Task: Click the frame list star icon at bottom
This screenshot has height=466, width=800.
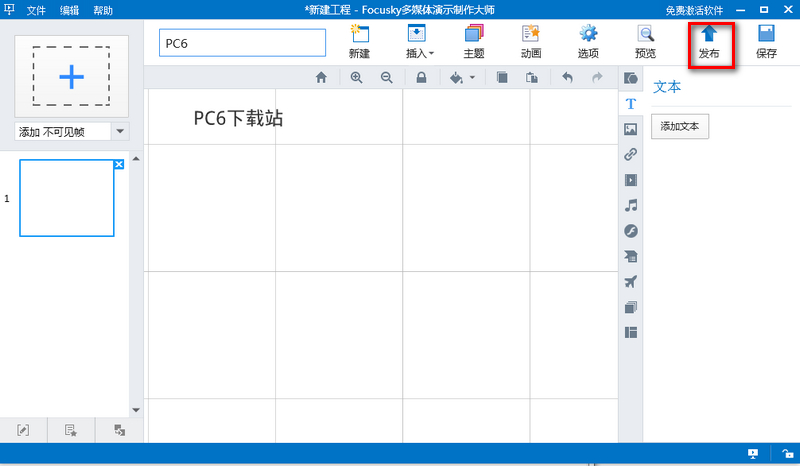Action: click(x=71, y=430)
